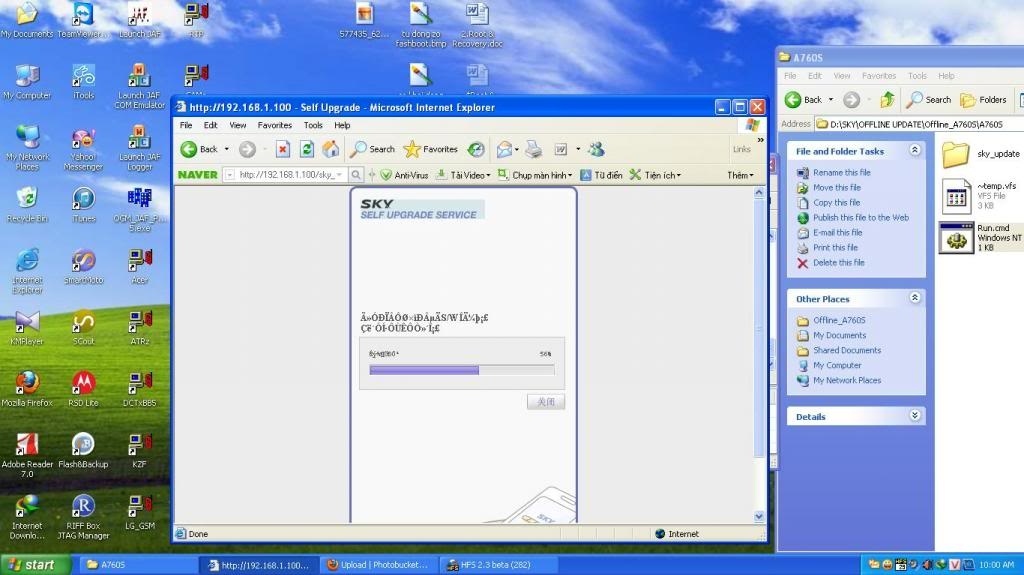This screenshot has height=575, width=1024.
Task: Click Start button on taskbar
Action: (35, 565)
